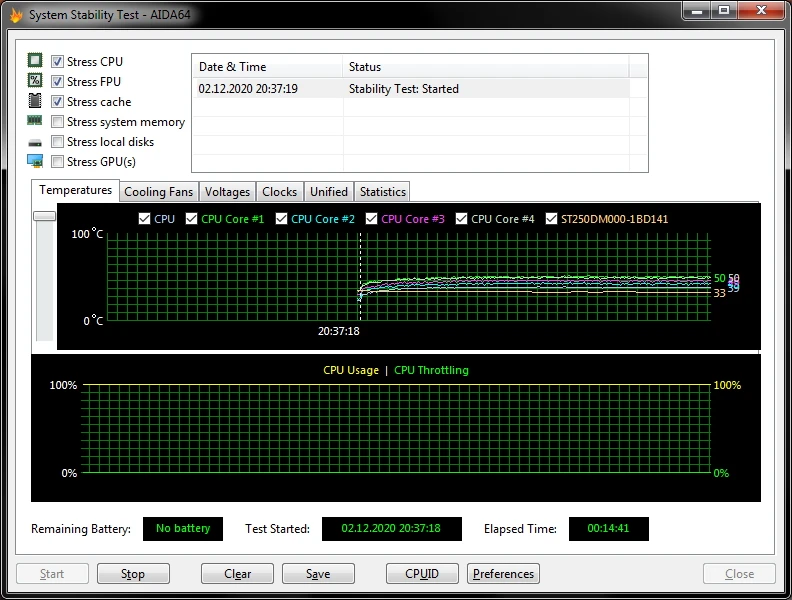The height and width of the screenshot is (600, 792).
Task: Close the System Stability Test window
Action: point(762,11)
